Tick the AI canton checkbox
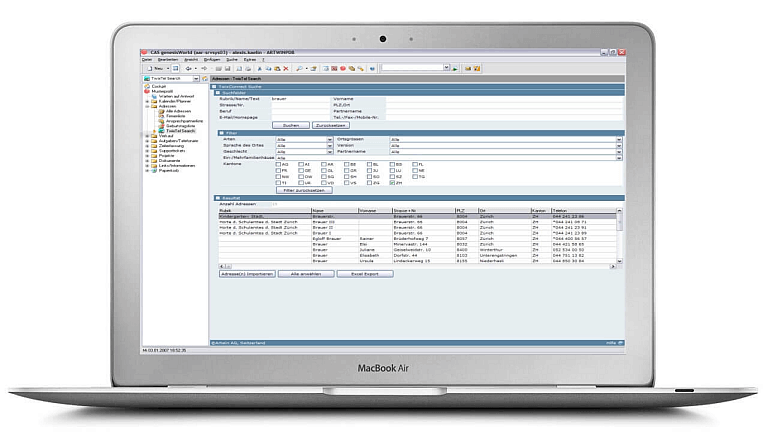The image size is (768, 445). (301, 164)
